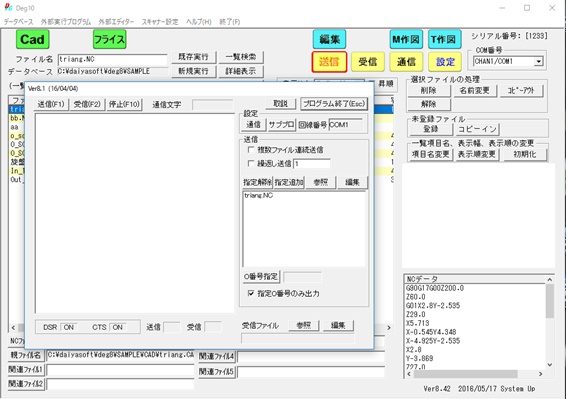Click the サブプロ button
The width and height of the screenshot is (569, 399).
click(x=281, y=125)
